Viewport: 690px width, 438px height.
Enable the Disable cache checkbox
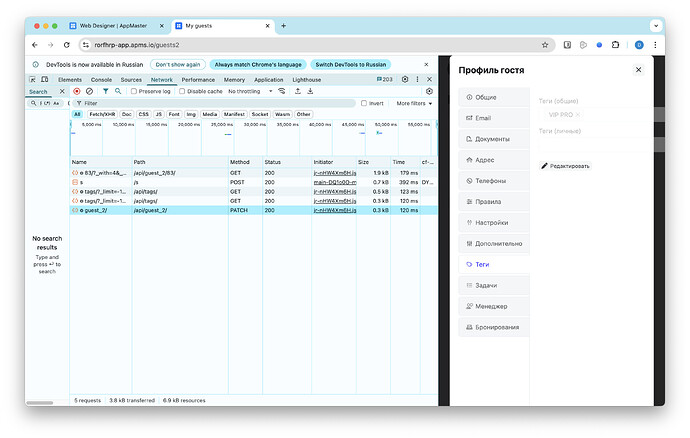tap(182, 91)
